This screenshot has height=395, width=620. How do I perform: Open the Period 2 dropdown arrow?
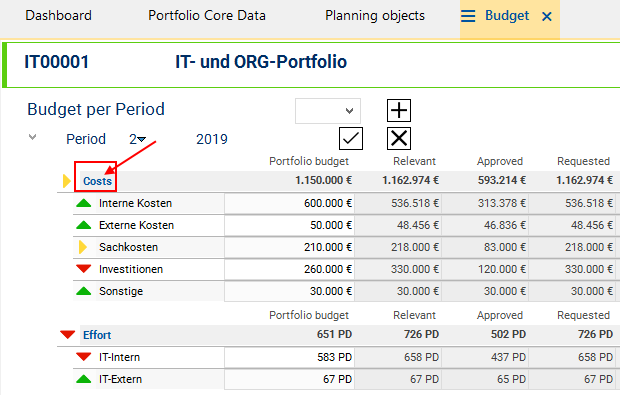coord(142,139)
